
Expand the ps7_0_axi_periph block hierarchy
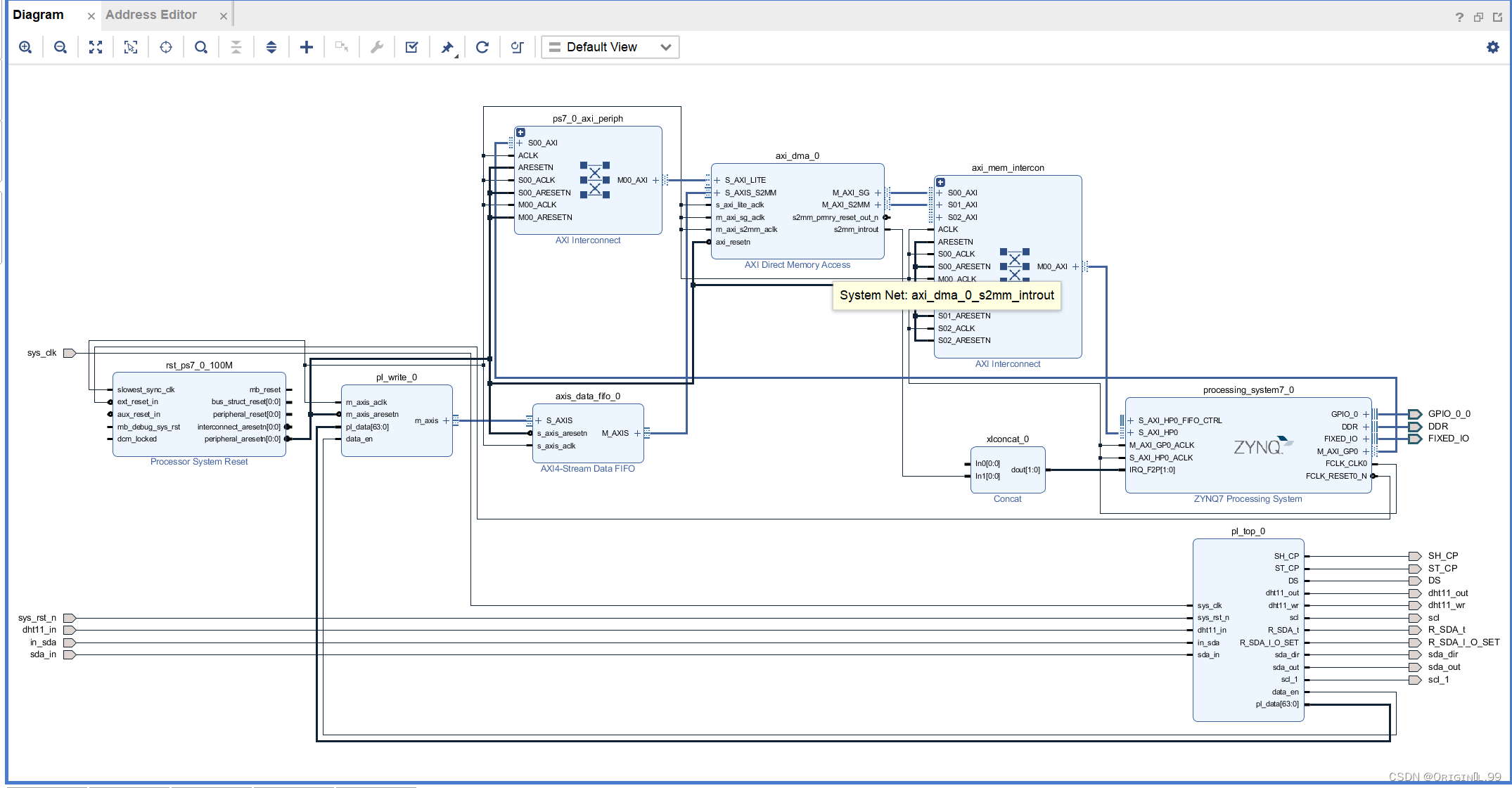tap(521, 132)
